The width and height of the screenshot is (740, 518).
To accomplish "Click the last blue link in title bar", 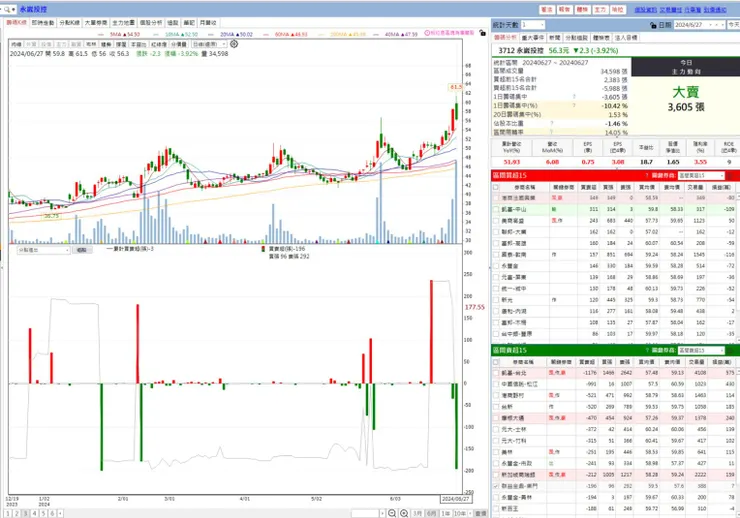I will (715, 9).
